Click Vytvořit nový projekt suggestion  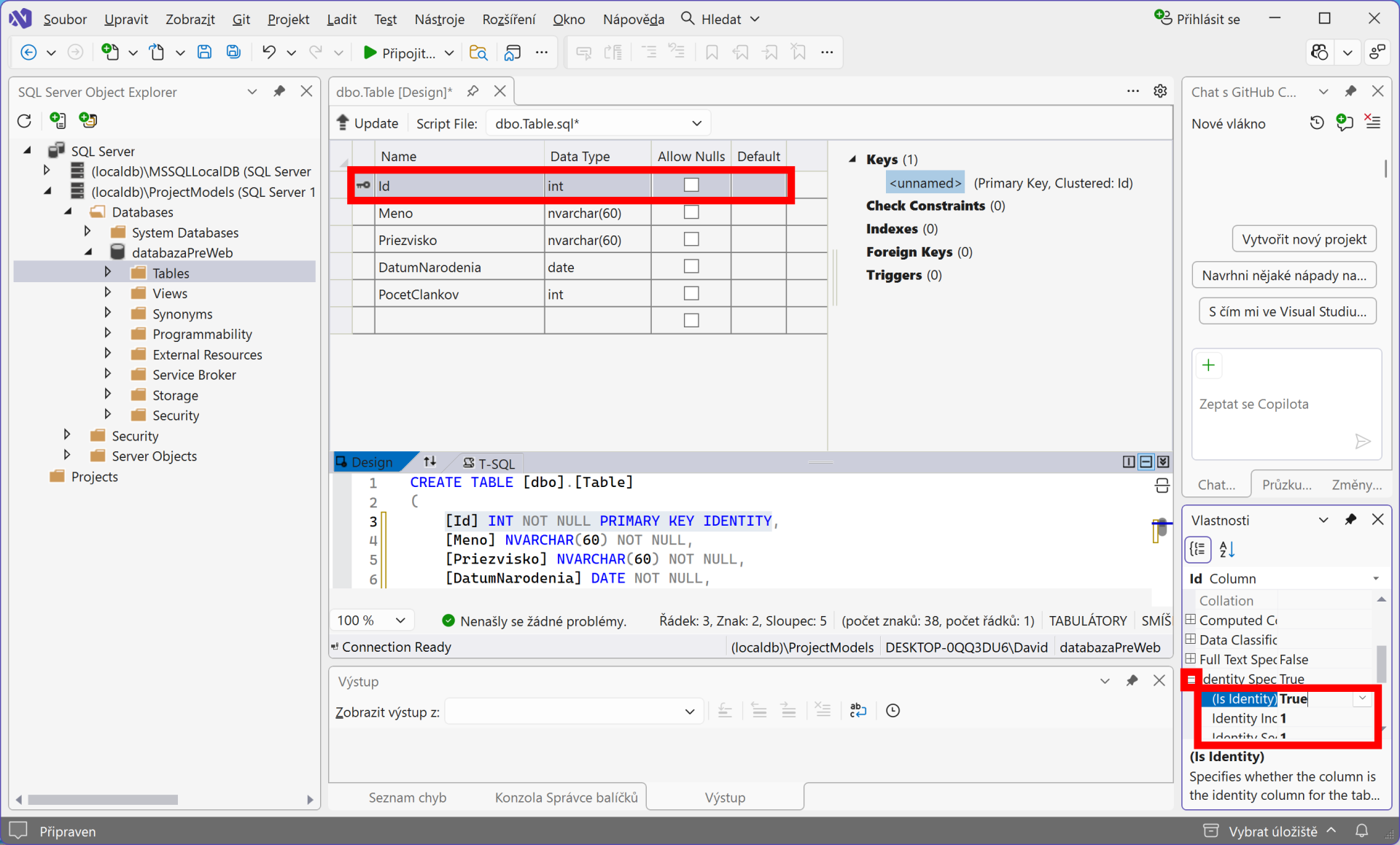pos(1304,239)
